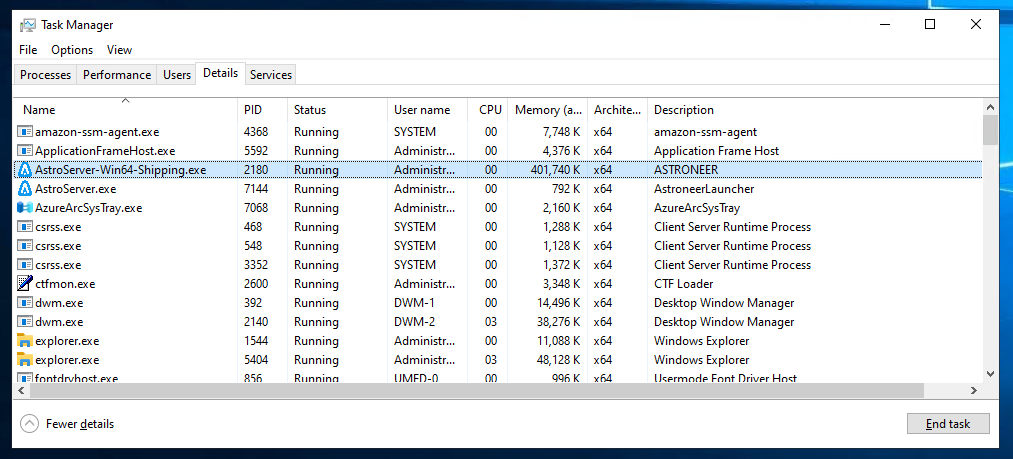The width and height of the screenshot is (1013, 459).
Task: Click the icon of dwm.exe PID 2140
Action: pyautogui.click(x=25, y=322)
